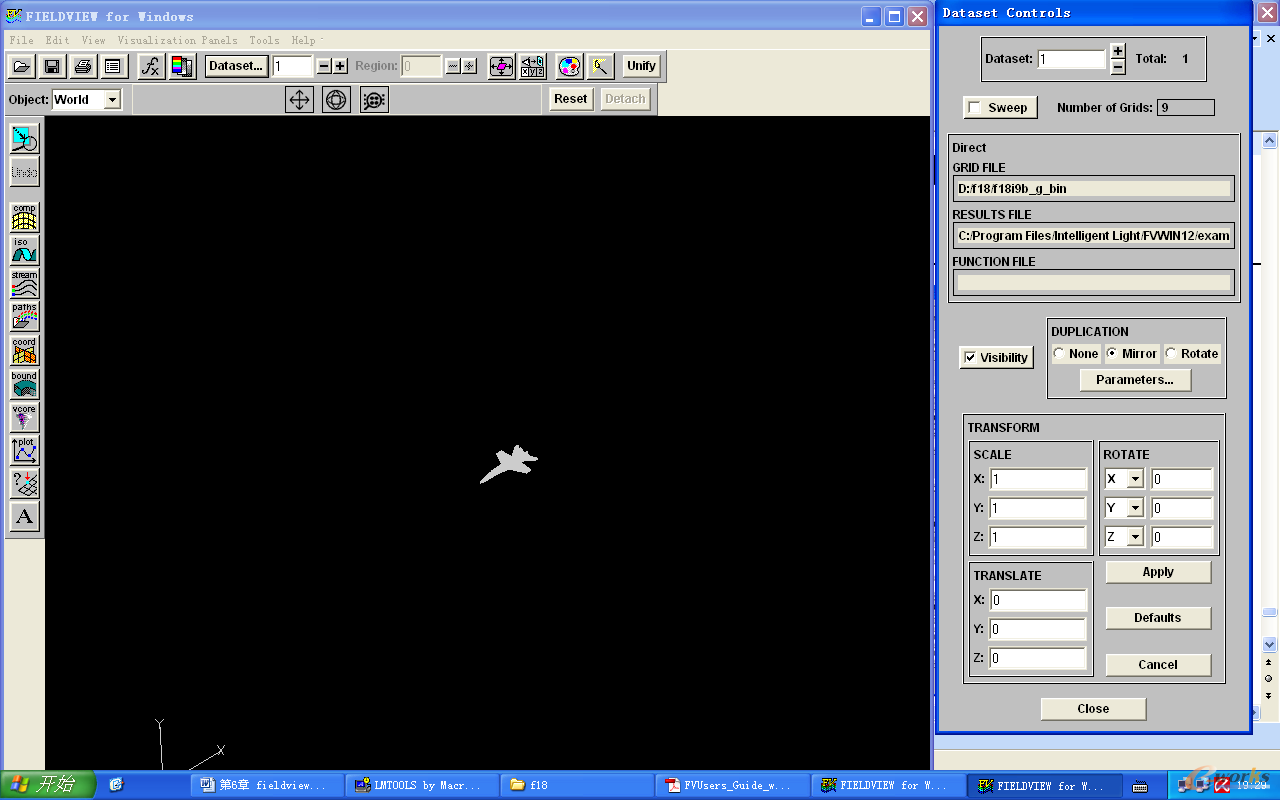Open the text annotation (A) tool
This screenshot has height=800, width=1280.
[25, 517]
